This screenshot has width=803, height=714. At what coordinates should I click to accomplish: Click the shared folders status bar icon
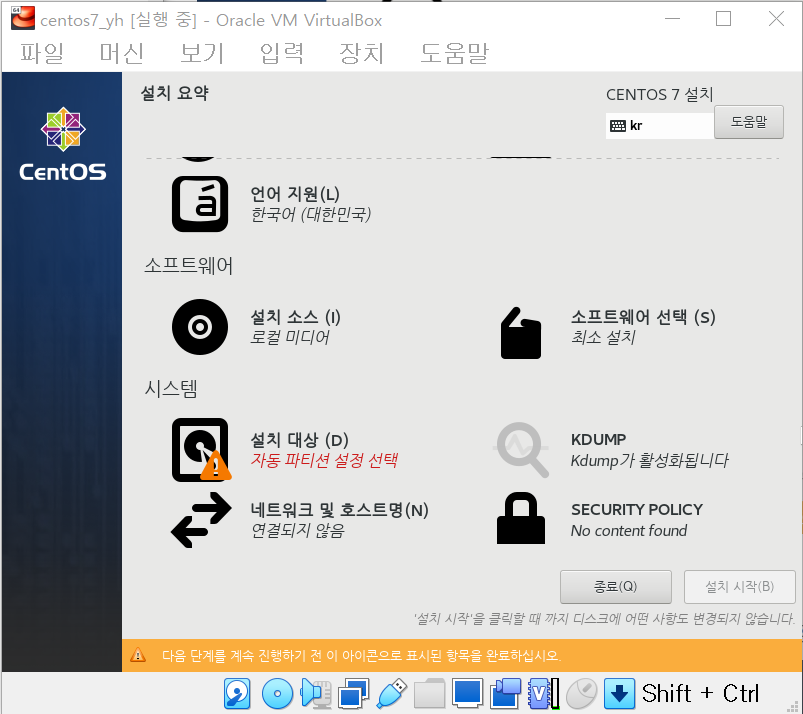coord(429,694)
